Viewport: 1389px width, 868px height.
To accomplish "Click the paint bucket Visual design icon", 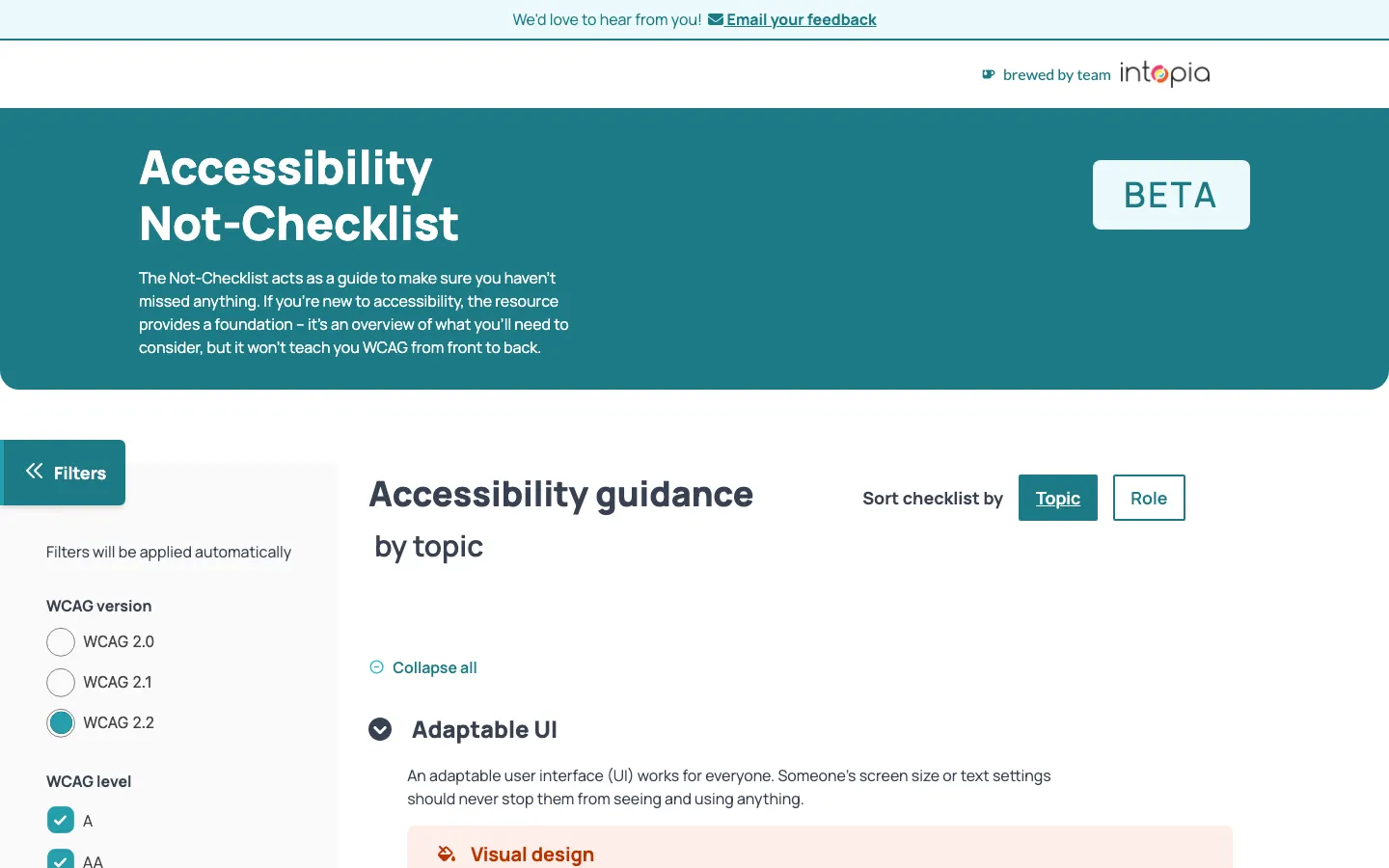I will tap(446, 854).
